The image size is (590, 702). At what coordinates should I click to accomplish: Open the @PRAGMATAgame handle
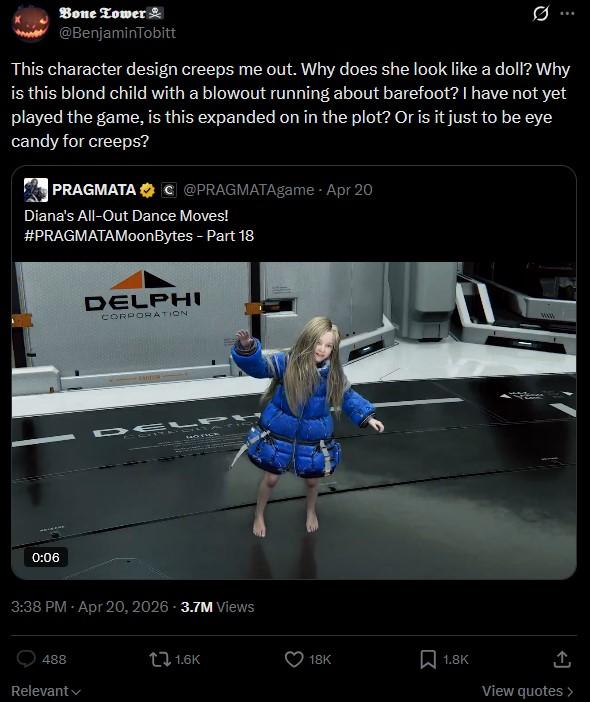pos(249,190)
